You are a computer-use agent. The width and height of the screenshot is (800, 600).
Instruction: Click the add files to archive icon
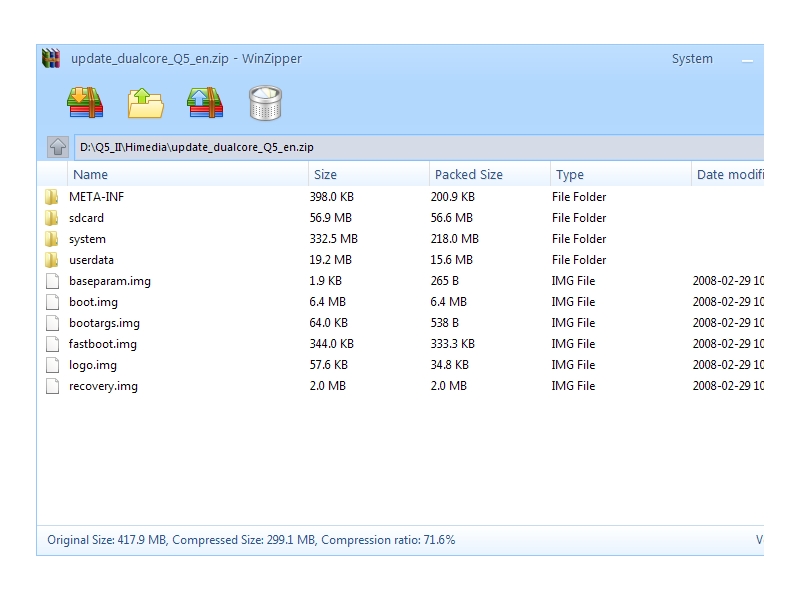point(205,103)
